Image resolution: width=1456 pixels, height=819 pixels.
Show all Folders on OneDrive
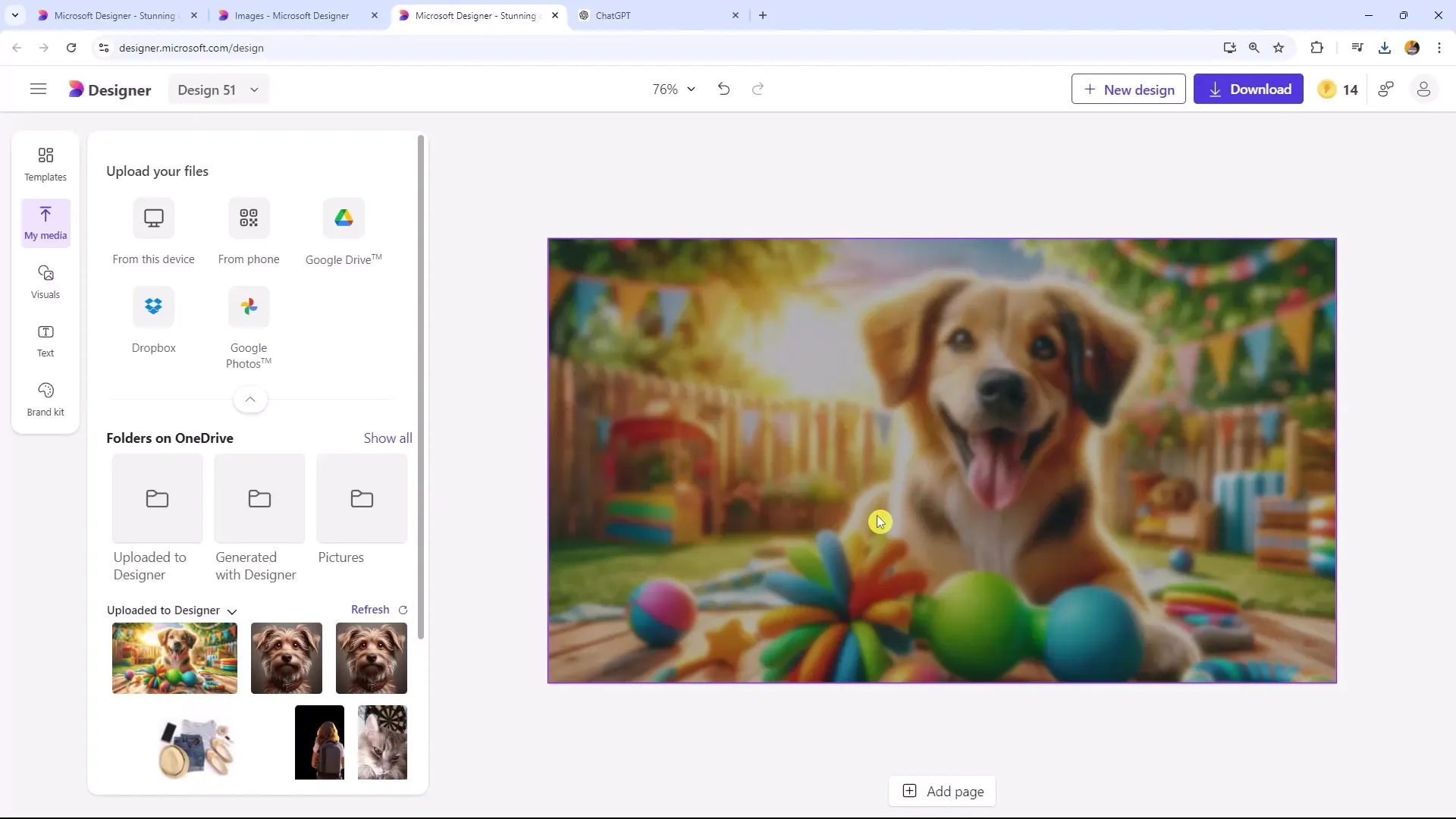tap(388, 438)
